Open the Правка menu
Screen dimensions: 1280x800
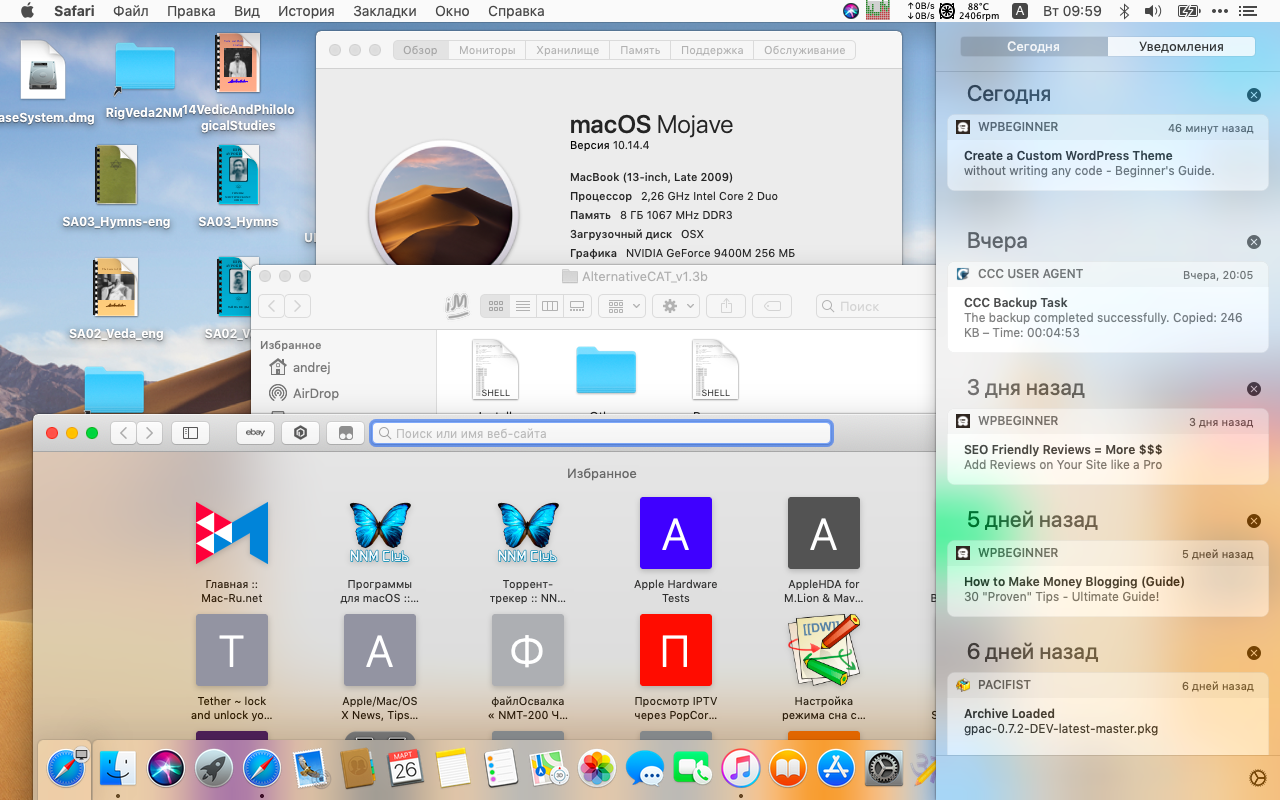point(191,11)
